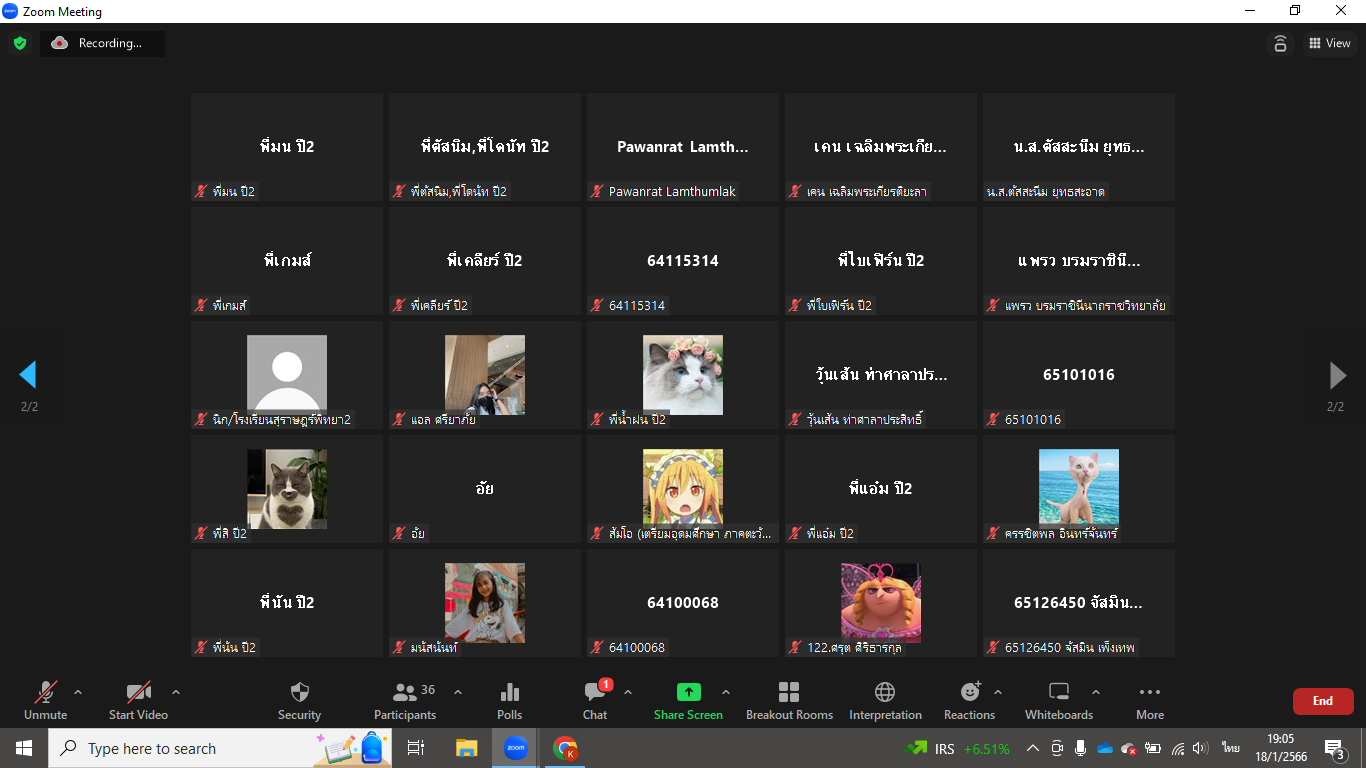1366x768 pixels.
Task: Click the red End meeting button
Action: [1322, 701]
